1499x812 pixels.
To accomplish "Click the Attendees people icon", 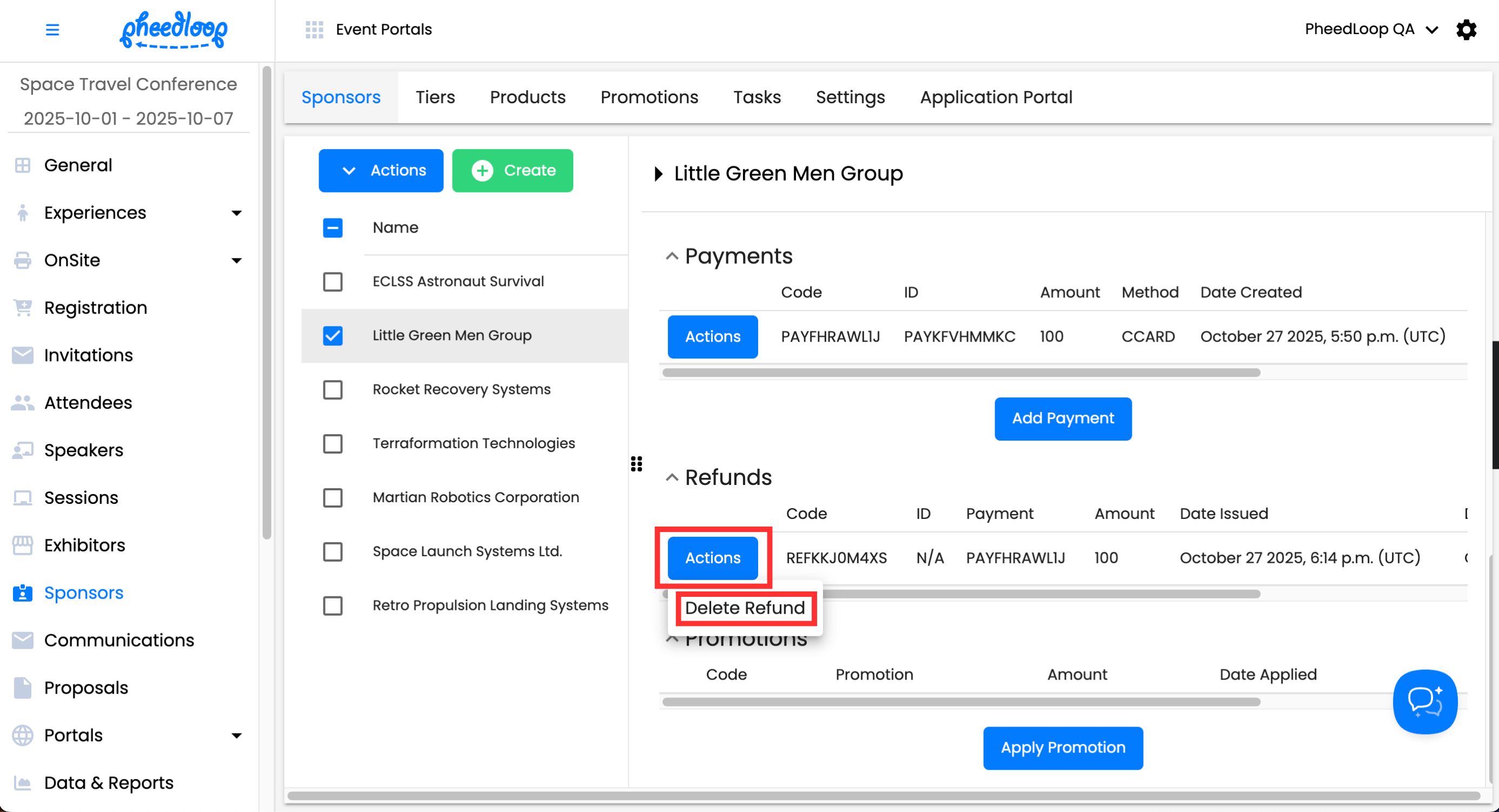I will (x=22, y=403).
